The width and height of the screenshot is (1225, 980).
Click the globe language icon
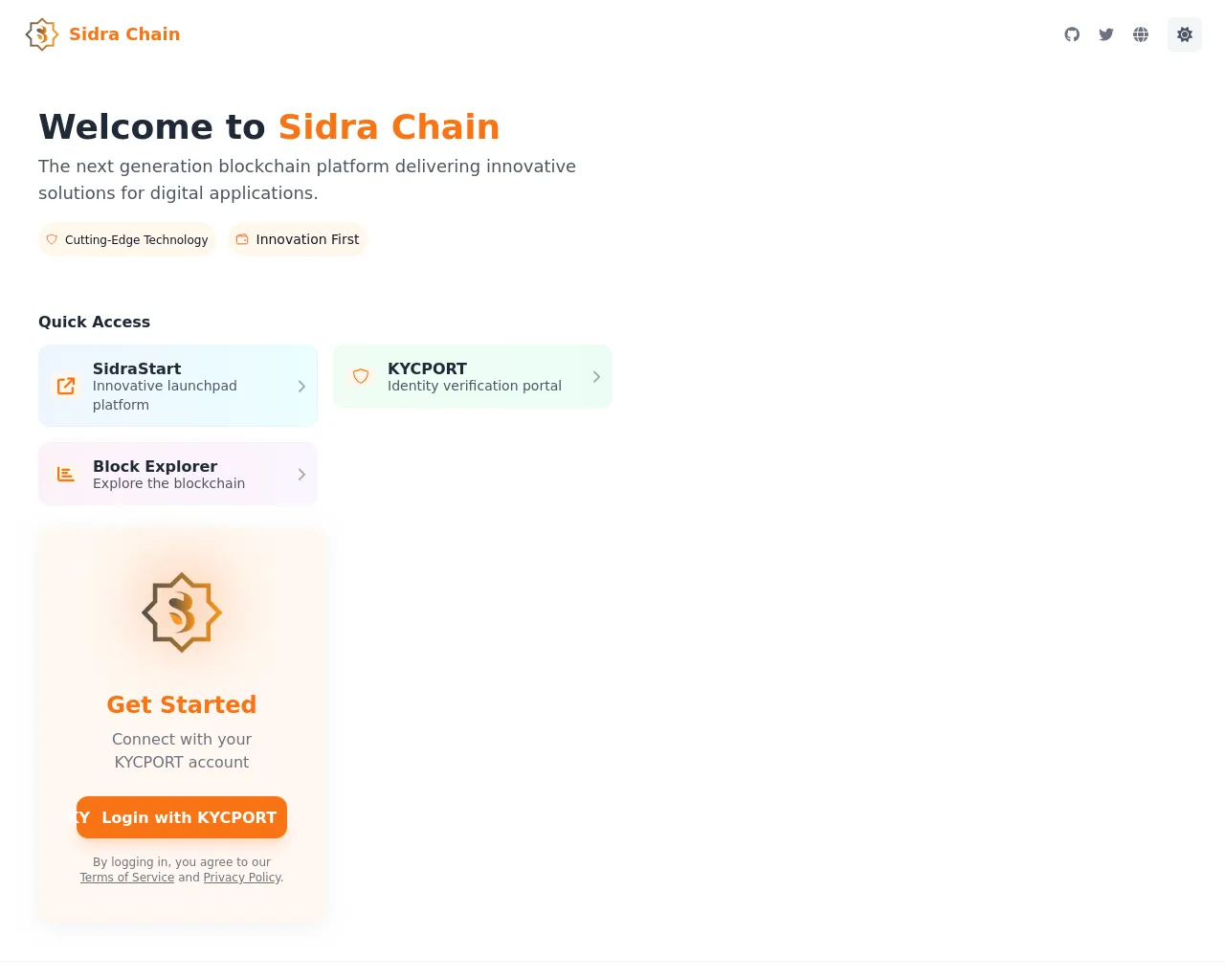point(1141,34)
